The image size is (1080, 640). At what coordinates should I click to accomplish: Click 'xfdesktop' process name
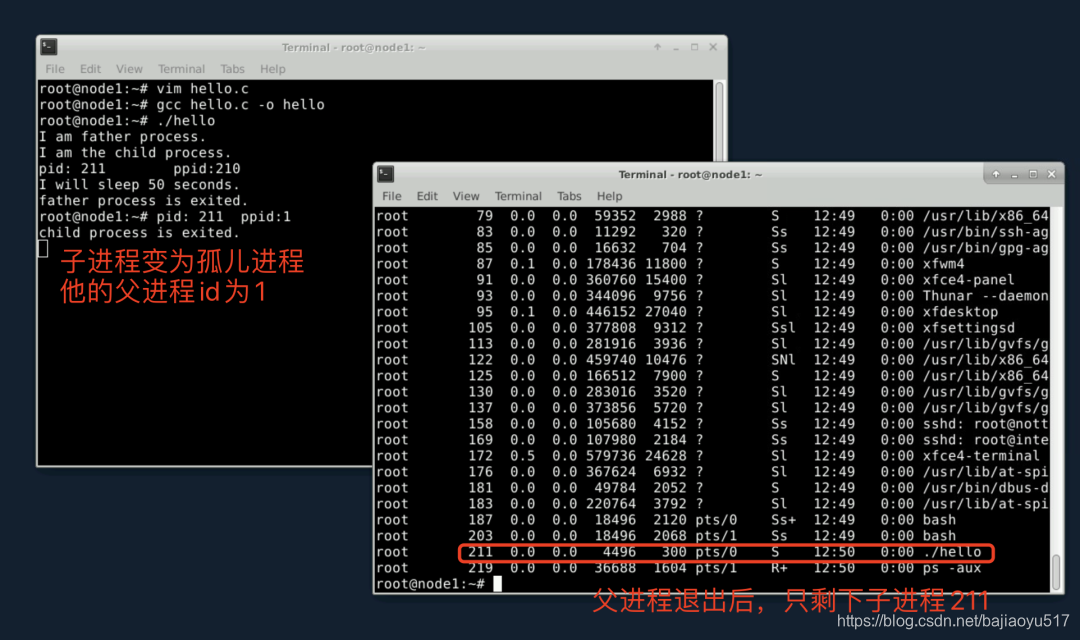click(x=960, y=311)
